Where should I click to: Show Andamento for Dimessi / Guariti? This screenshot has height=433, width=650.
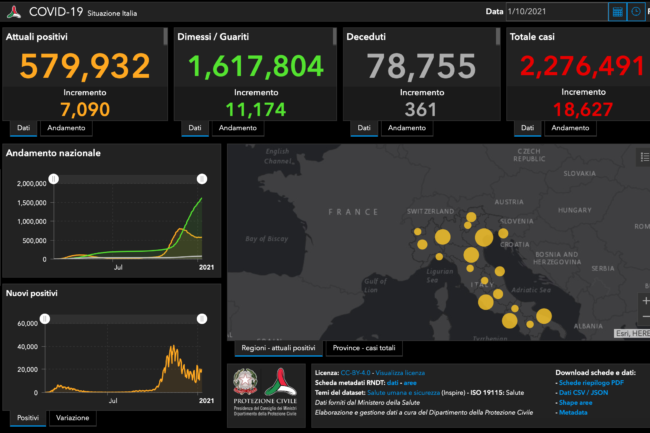[x=238, y=128]
